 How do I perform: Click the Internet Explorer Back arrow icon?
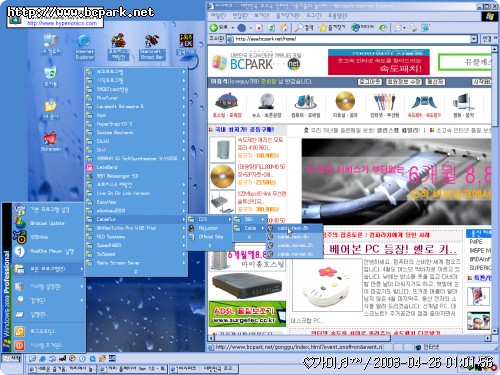214,28
